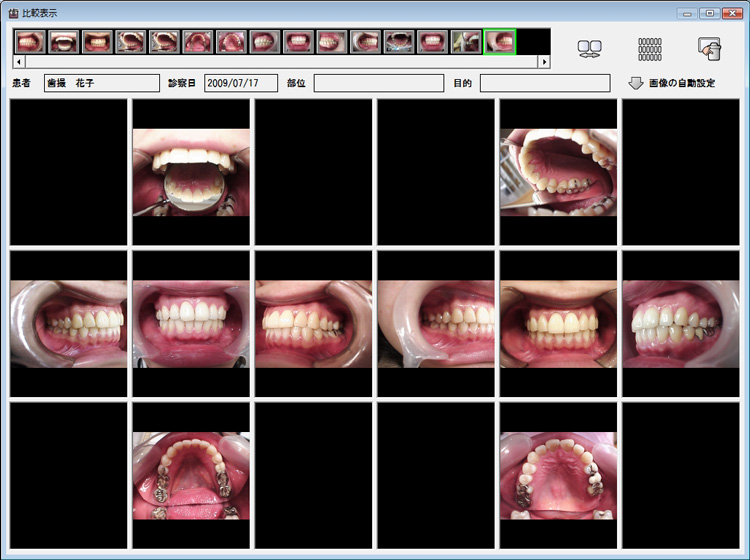The image size is (750, 560).
Task: Click the middle-row third side bite photo
Action: click(314, 324)
